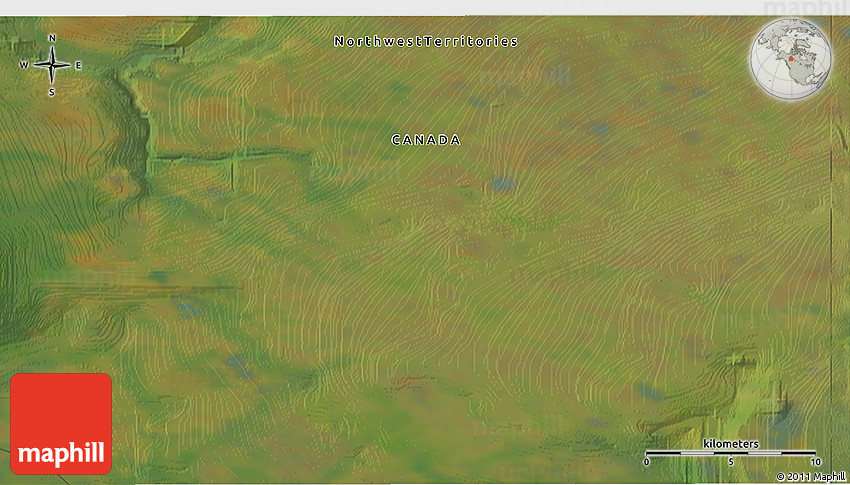
Task: Click the red maphill logo
Action: click(x=61, y=424)
